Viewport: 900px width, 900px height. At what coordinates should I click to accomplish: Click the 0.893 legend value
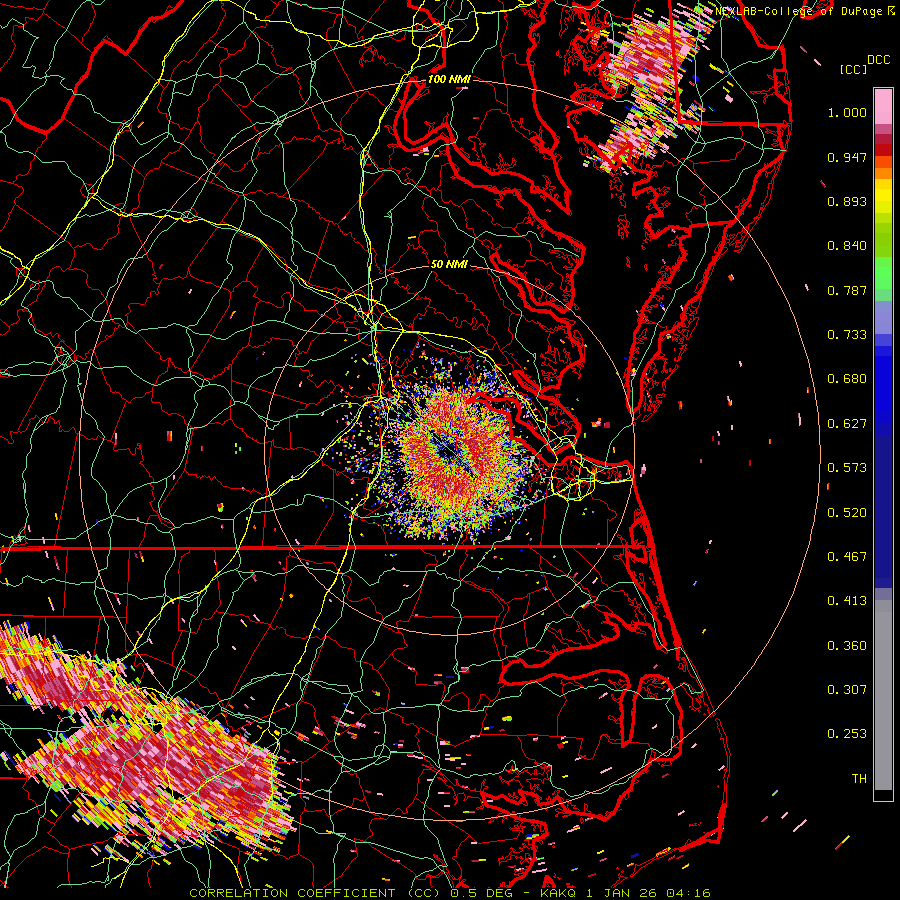point(847,201)
